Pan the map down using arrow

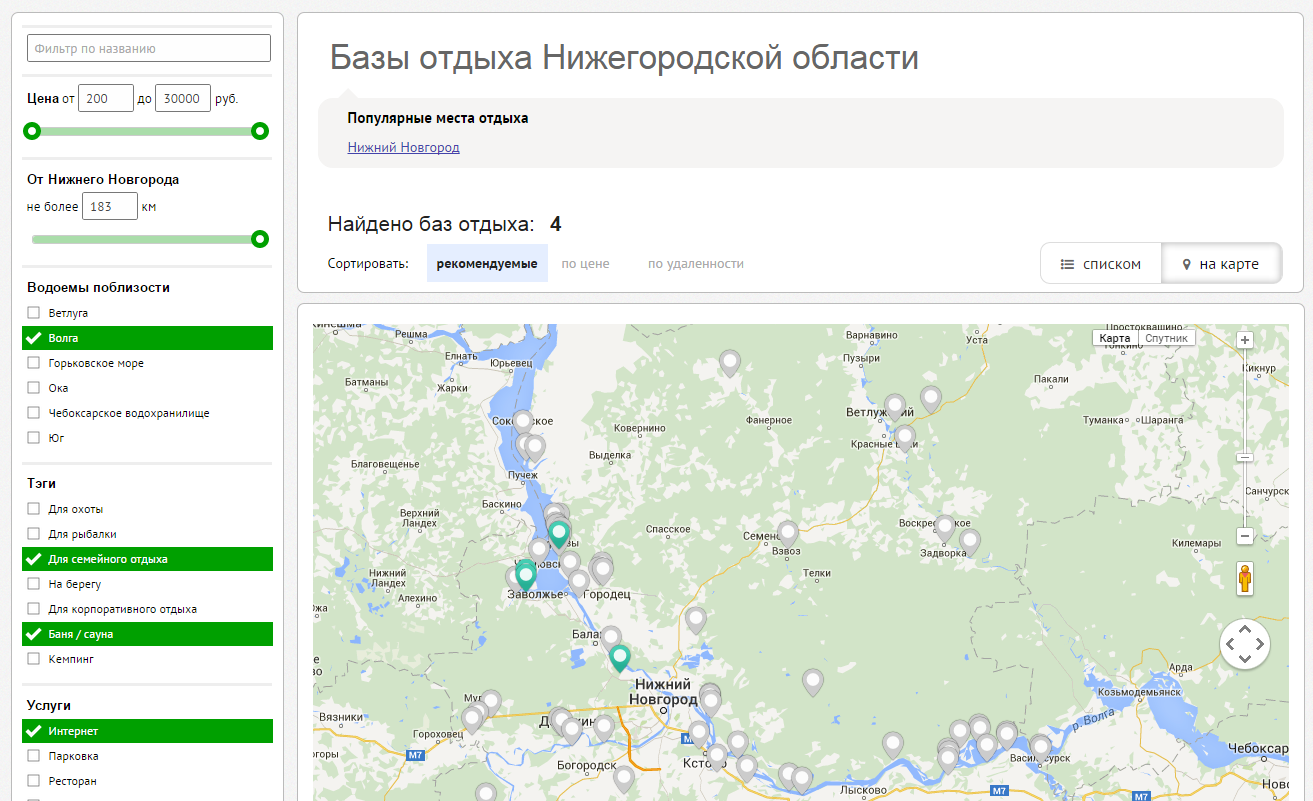click(x=1245, y=659)
